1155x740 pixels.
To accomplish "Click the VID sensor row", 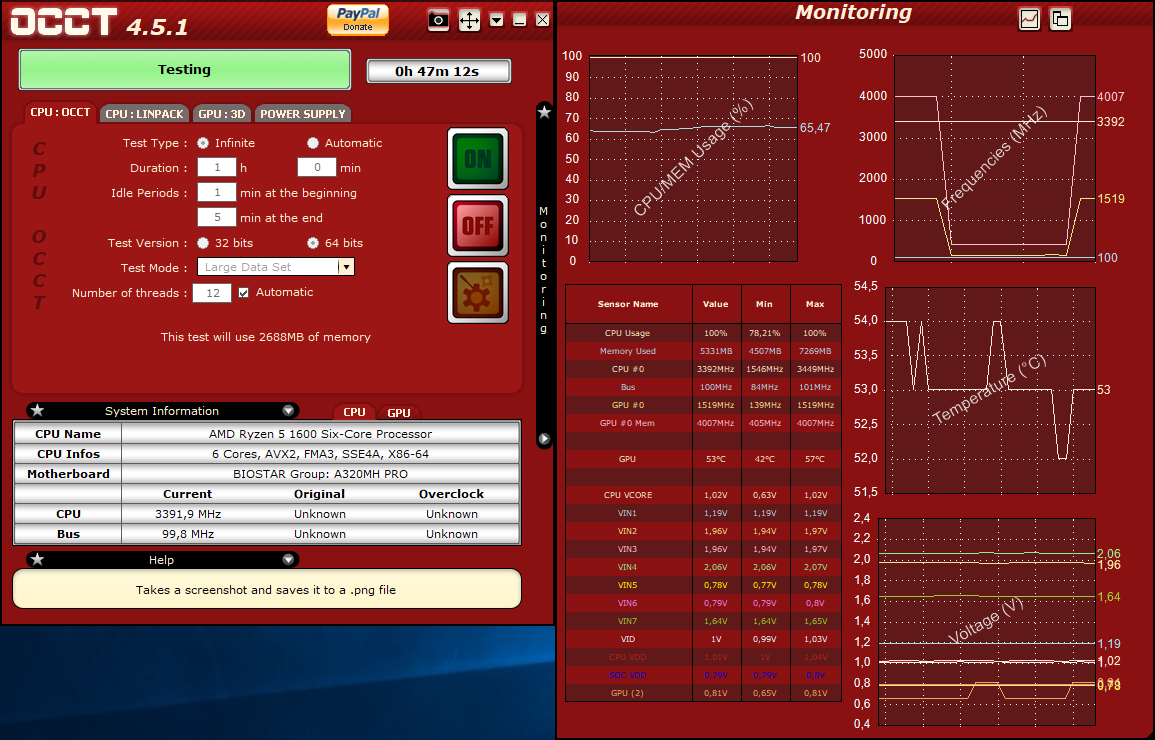I will coord(703,639).
